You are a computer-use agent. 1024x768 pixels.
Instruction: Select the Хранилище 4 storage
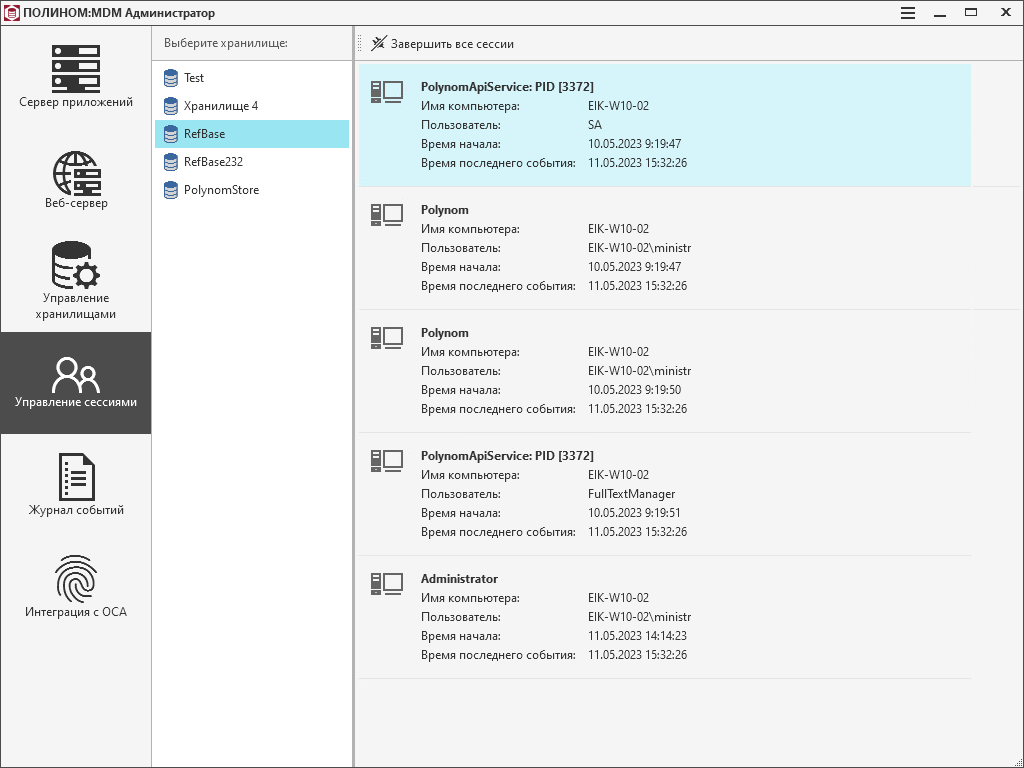[220, 106]
